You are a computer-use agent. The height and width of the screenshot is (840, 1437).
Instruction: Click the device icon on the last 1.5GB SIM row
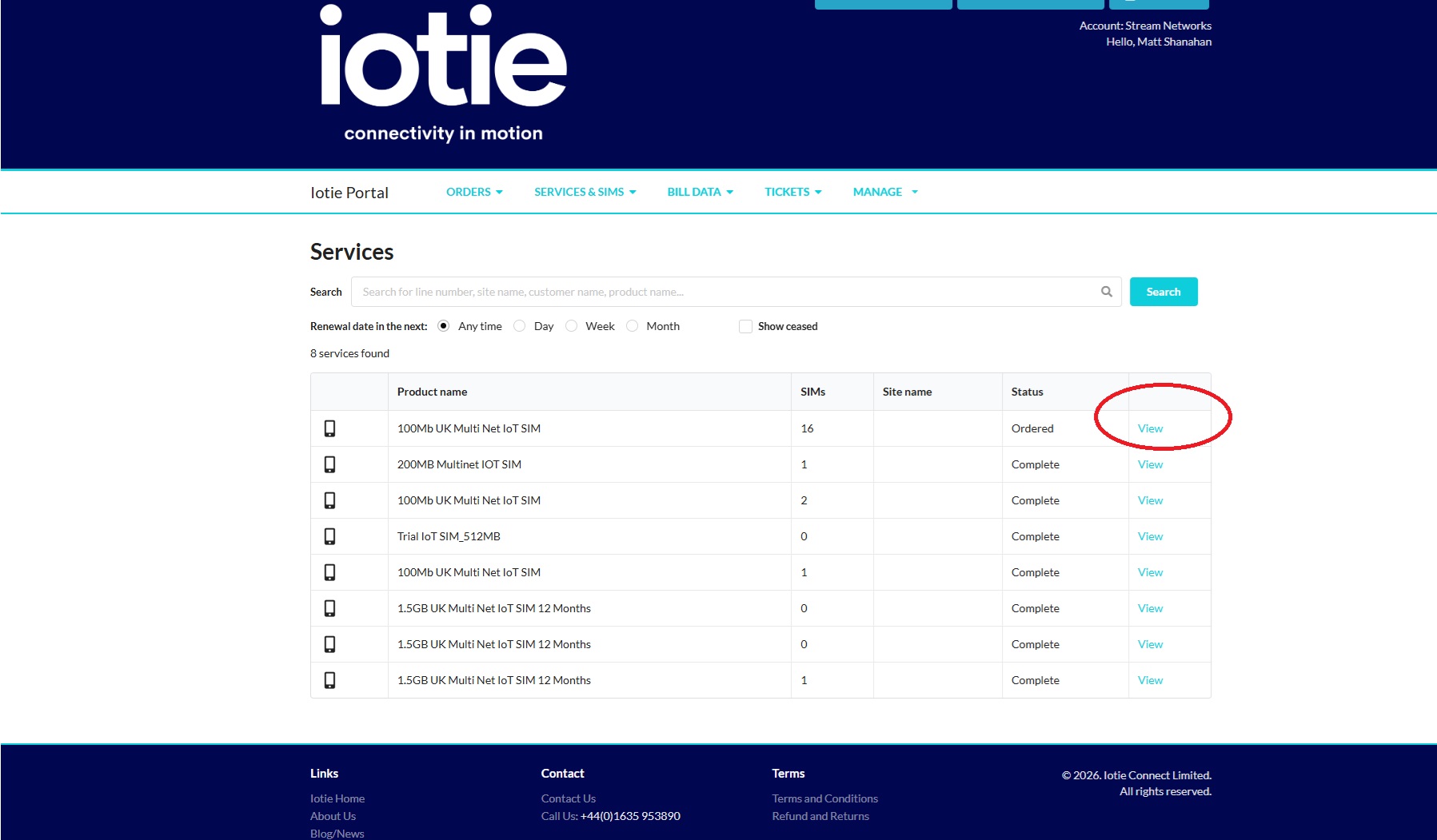332,680
